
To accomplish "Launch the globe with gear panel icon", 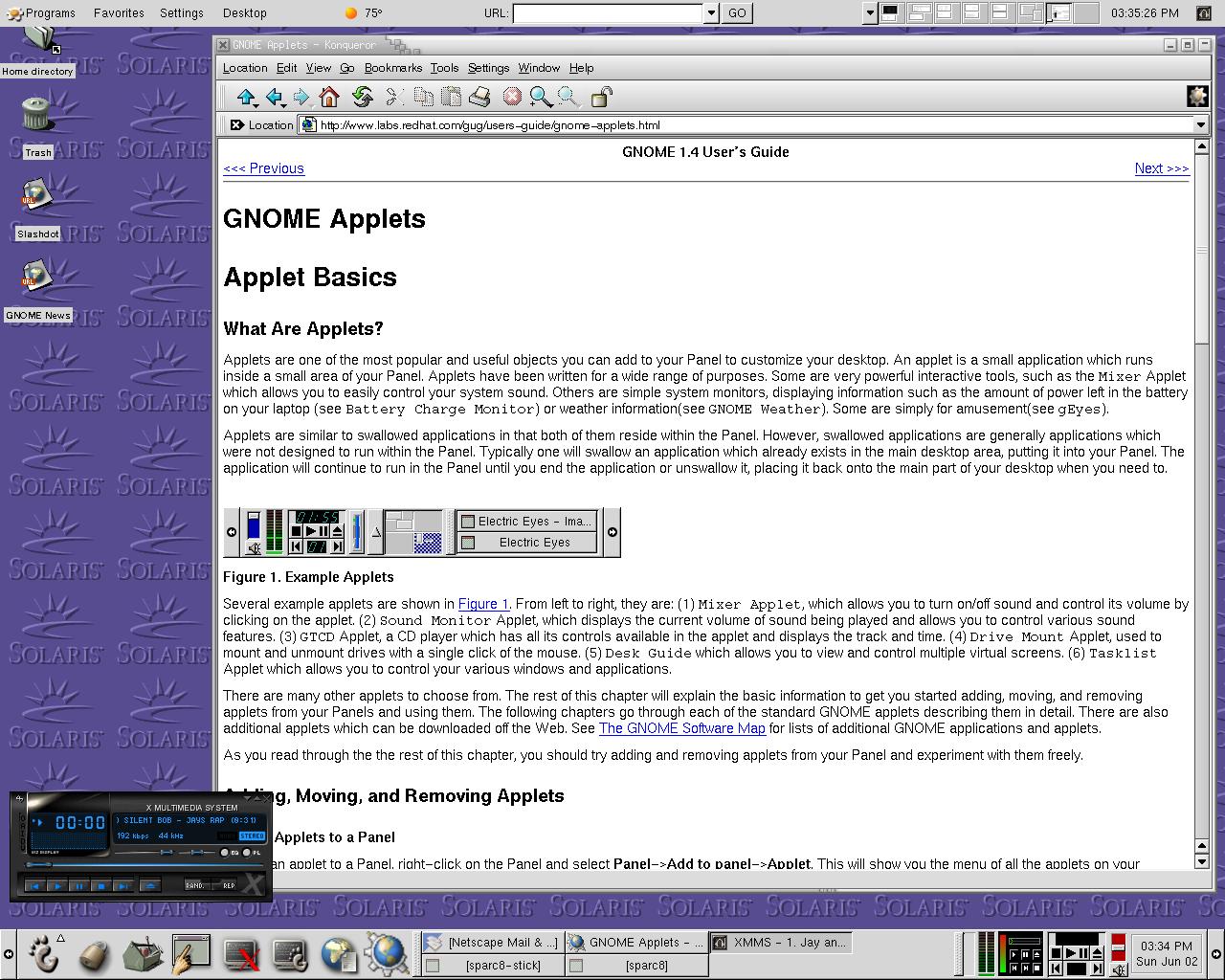I will [387, 954].
